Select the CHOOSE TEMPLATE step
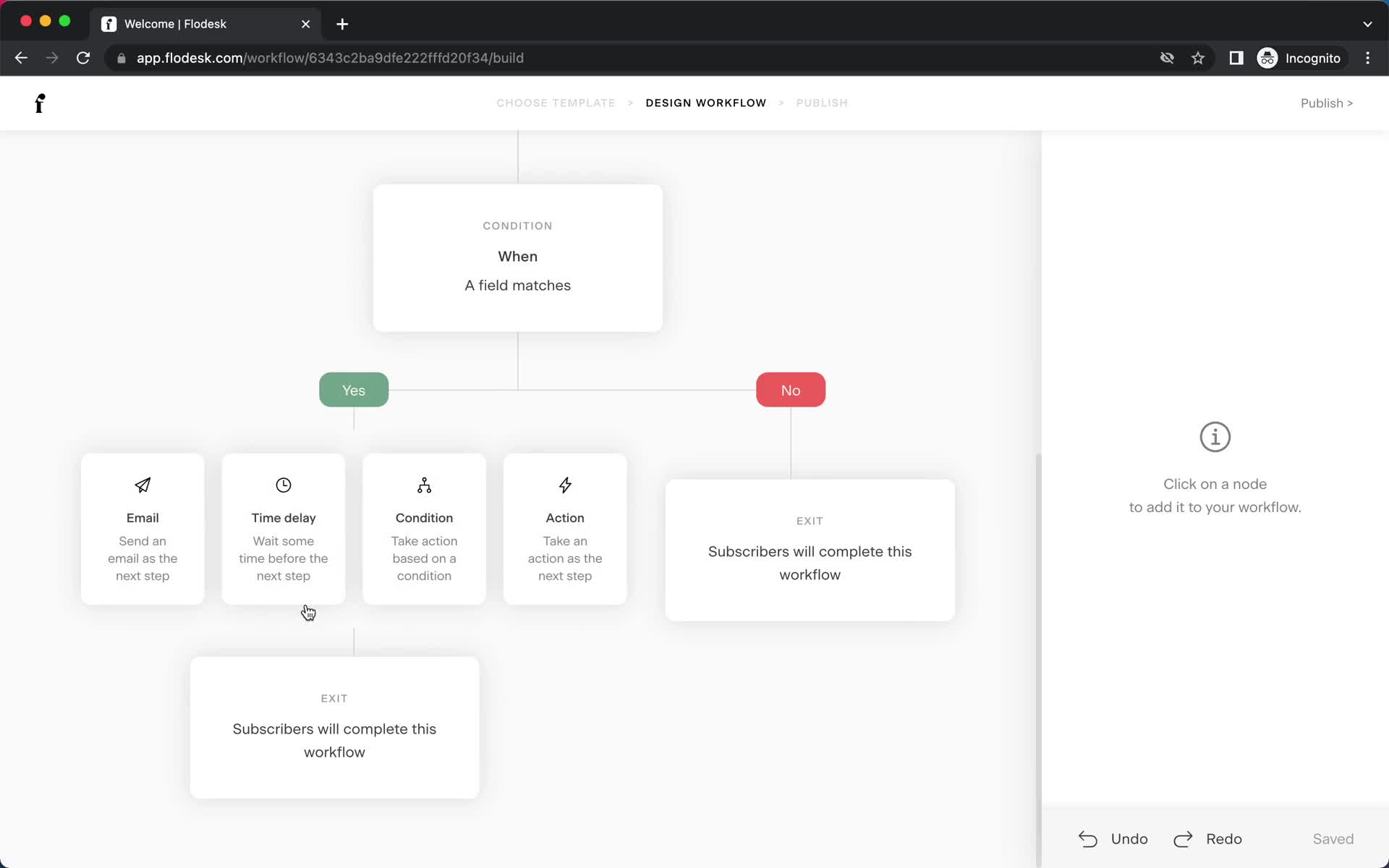This screenshot has height=868, width=1389. coord(556,103)
